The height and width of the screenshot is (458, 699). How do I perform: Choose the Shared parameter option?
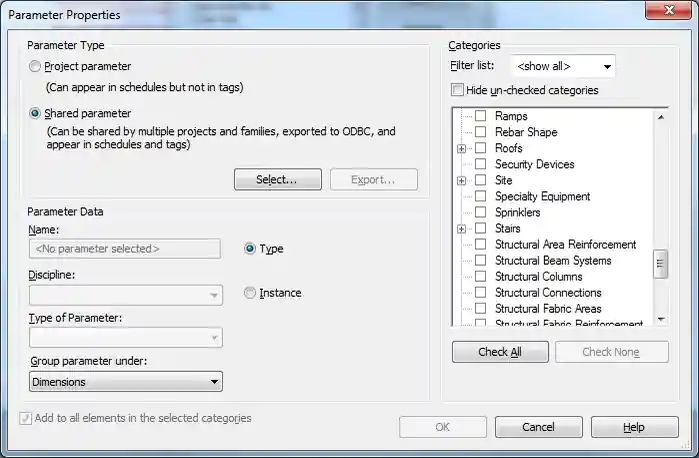click(x=36, y=114)
